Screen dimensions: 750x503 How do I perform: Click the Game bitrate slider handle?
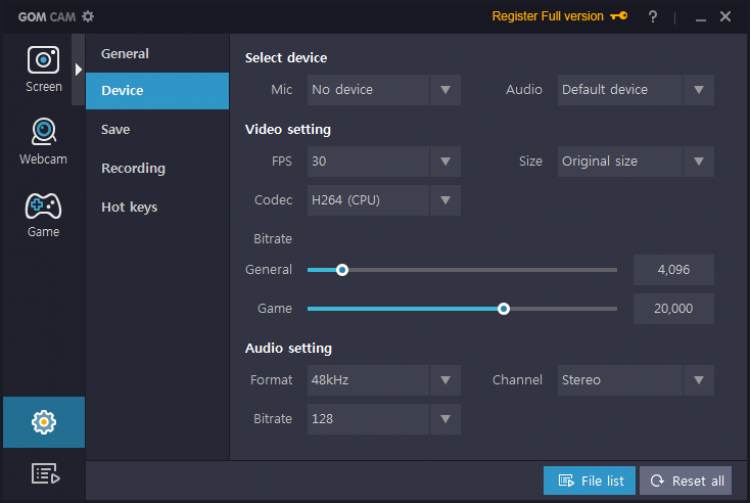(504, 309)
